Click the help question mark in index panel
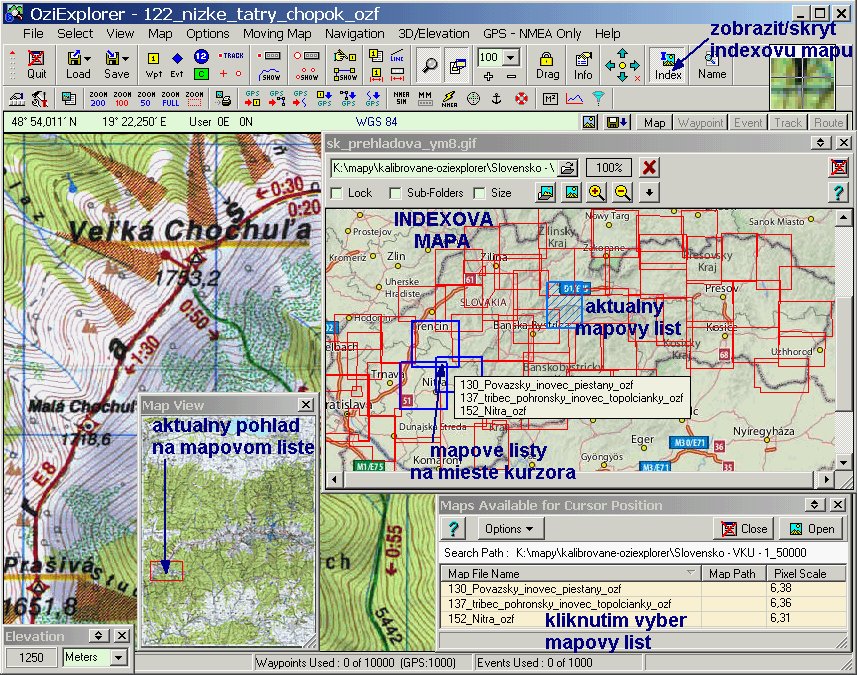The height and width of the screenshot is (675, 857). (x=838, y=192)
